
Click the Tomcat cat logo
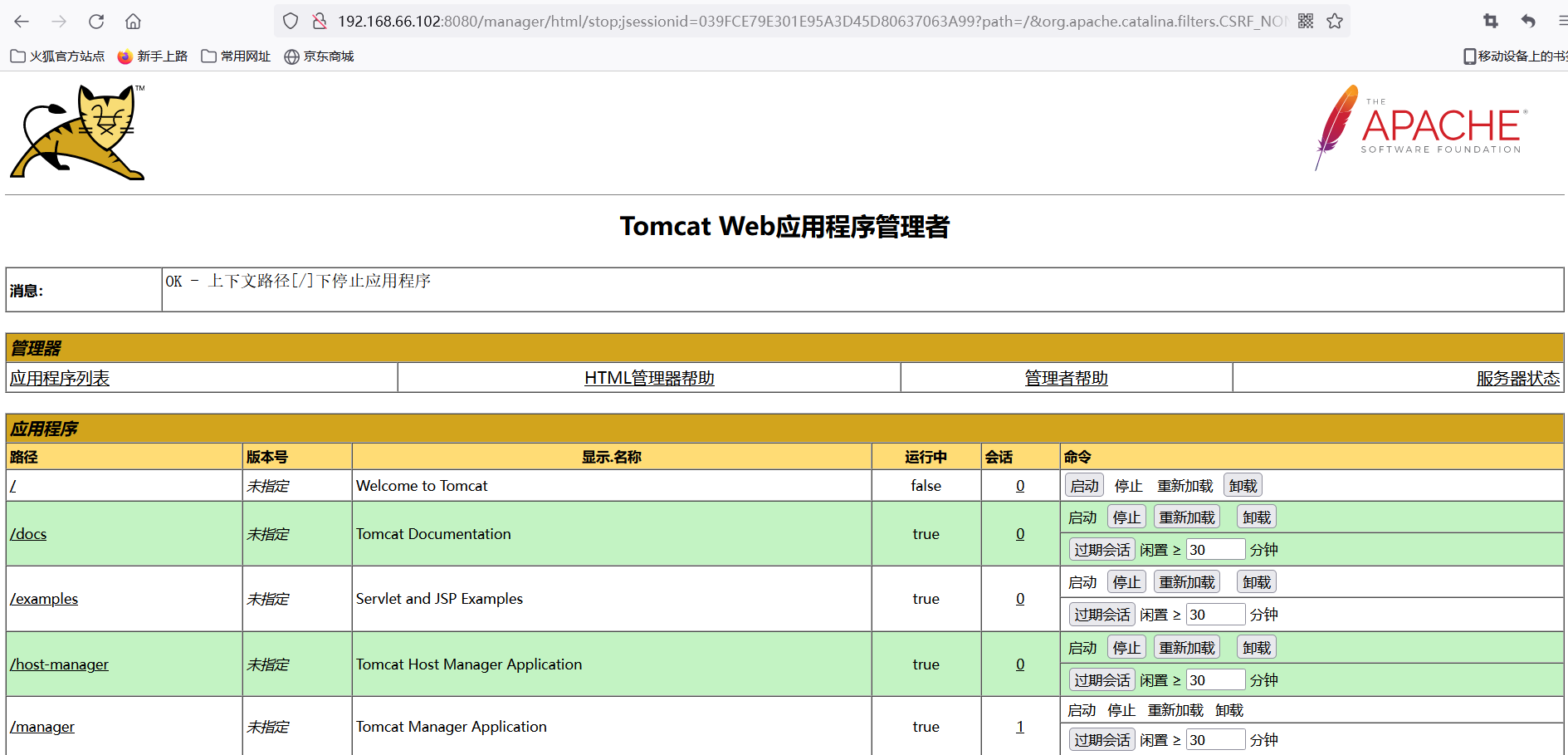point(77,132)
